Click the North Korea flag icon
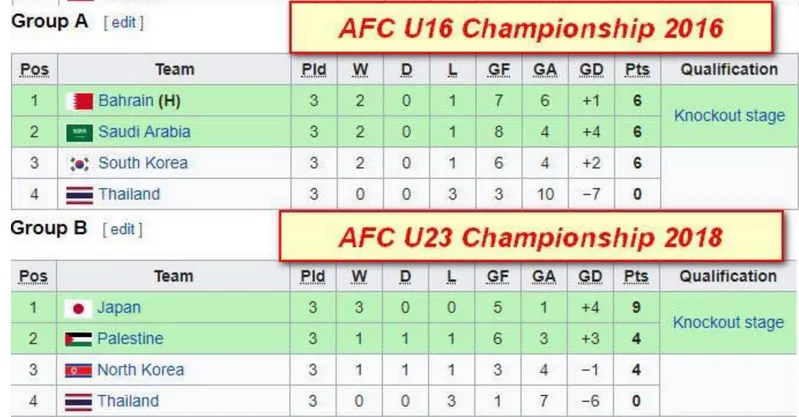 tap(79, 370)
